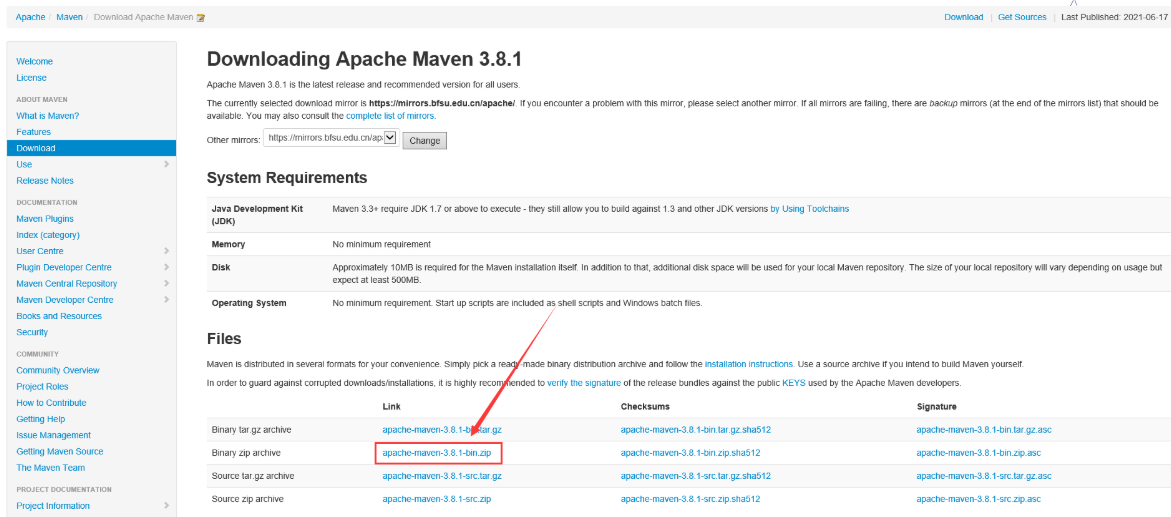This screenshot has height=517, width=1171.
Task: Open apache-maven-3.8.1-bin.tar.gz.asc signature
Action: point(984,430)
